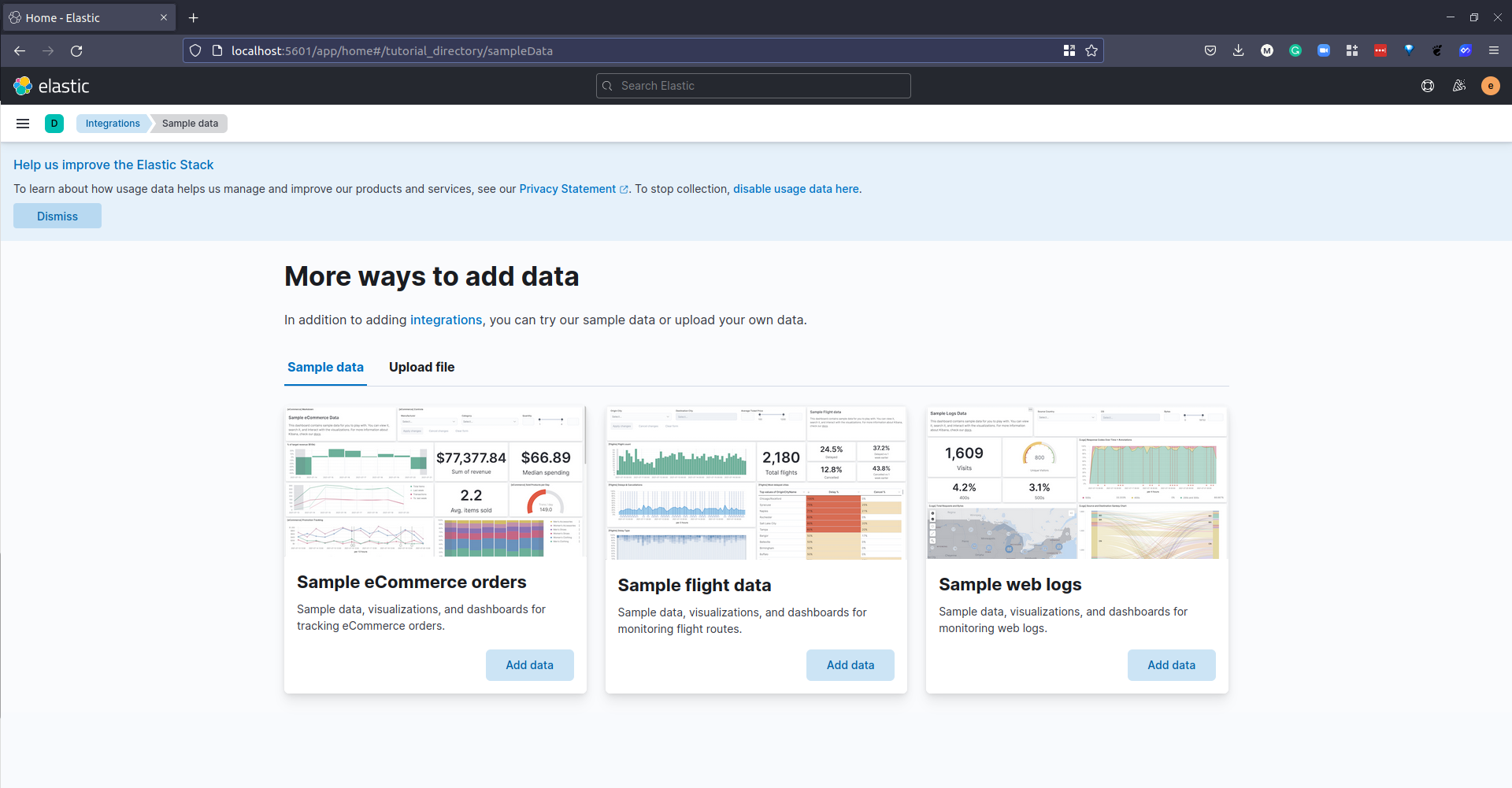Reload the page in browser
This screenshot has width=1512, height=788.
(76, 50)
